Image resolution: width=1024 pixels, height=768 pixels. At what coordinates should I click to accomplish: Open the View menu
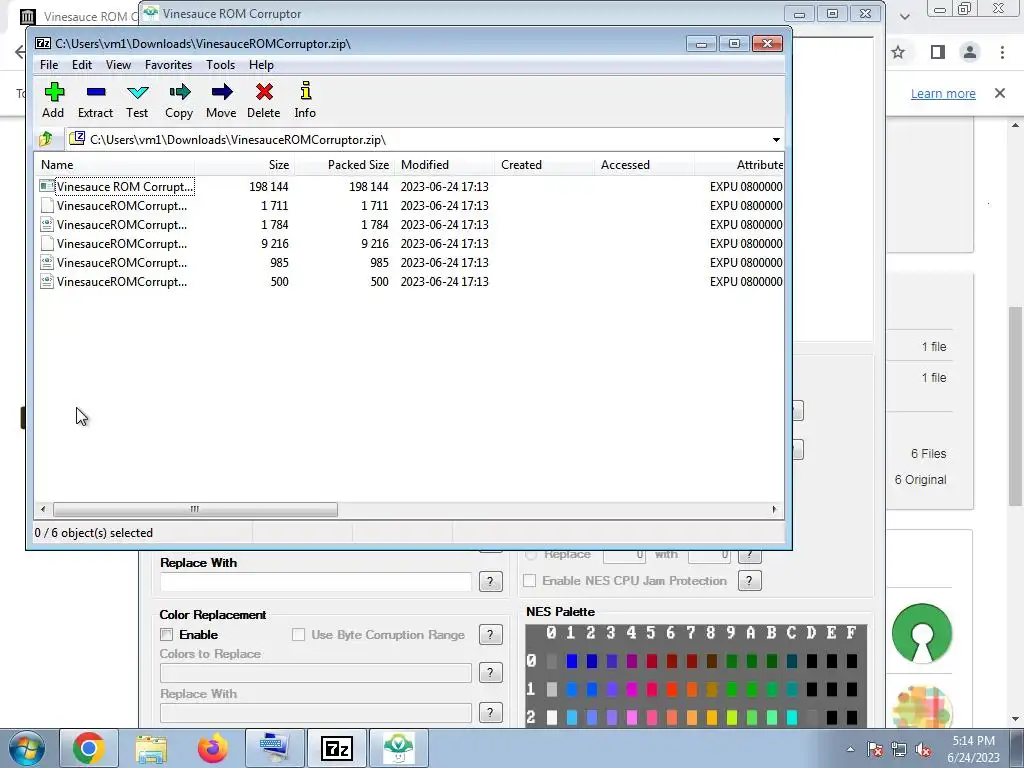point(118,65)
